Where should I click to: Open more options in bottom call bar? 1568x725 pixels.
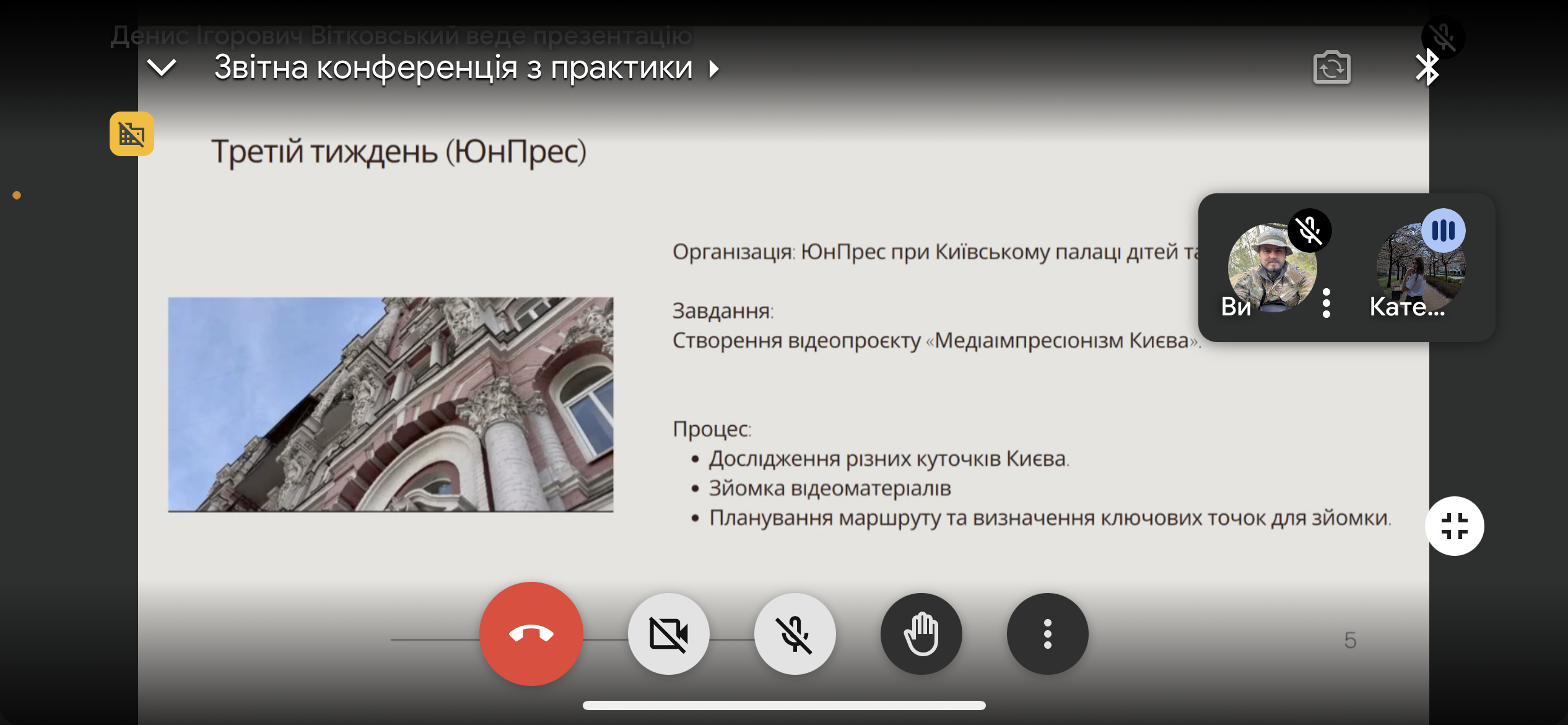(1047, 633)
